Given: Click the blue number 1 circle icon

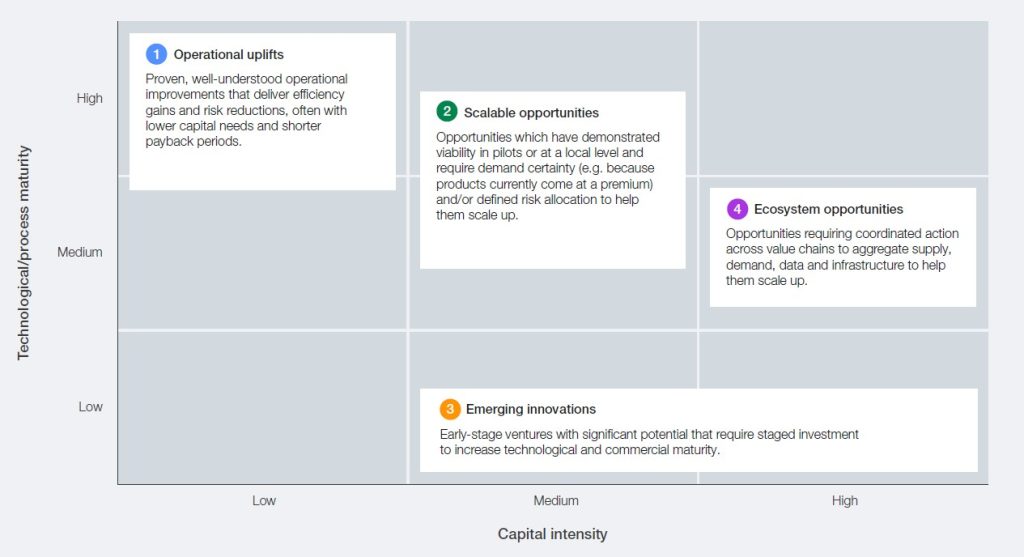Looking at the screenshot, I should [156, 54].
